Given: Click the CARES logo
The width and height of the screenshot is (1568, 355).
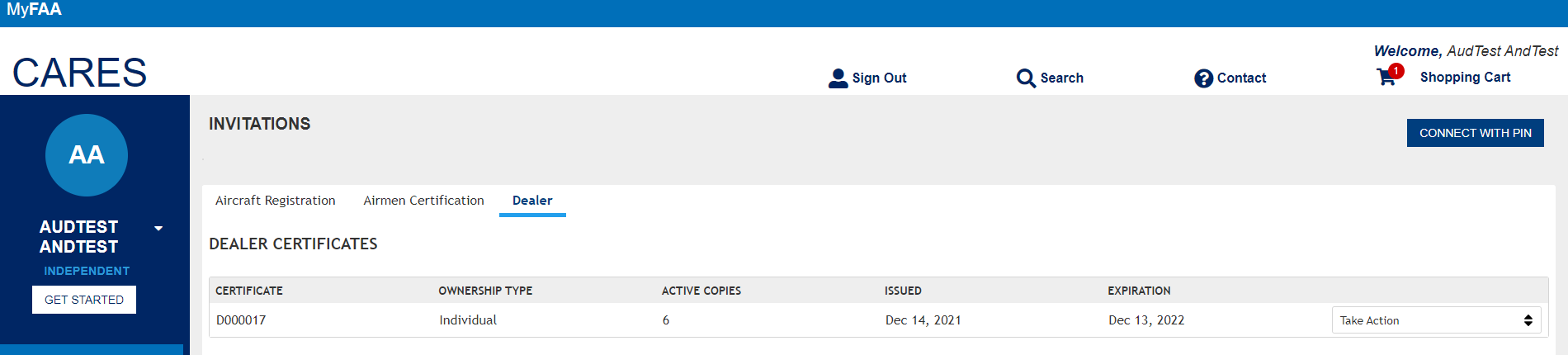Looking at the screenshot, I should pyautogui.click(x=79, y=73).
